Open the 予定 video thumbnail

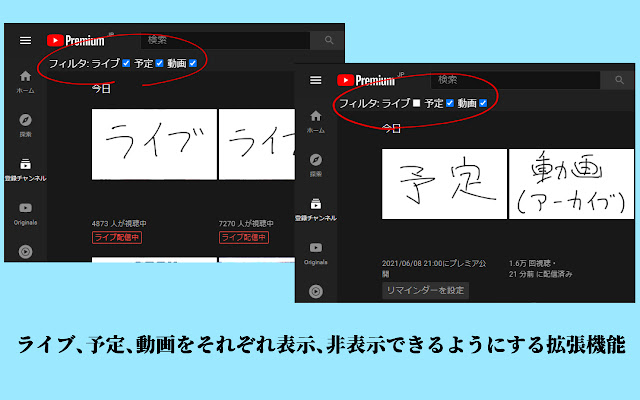444,184
